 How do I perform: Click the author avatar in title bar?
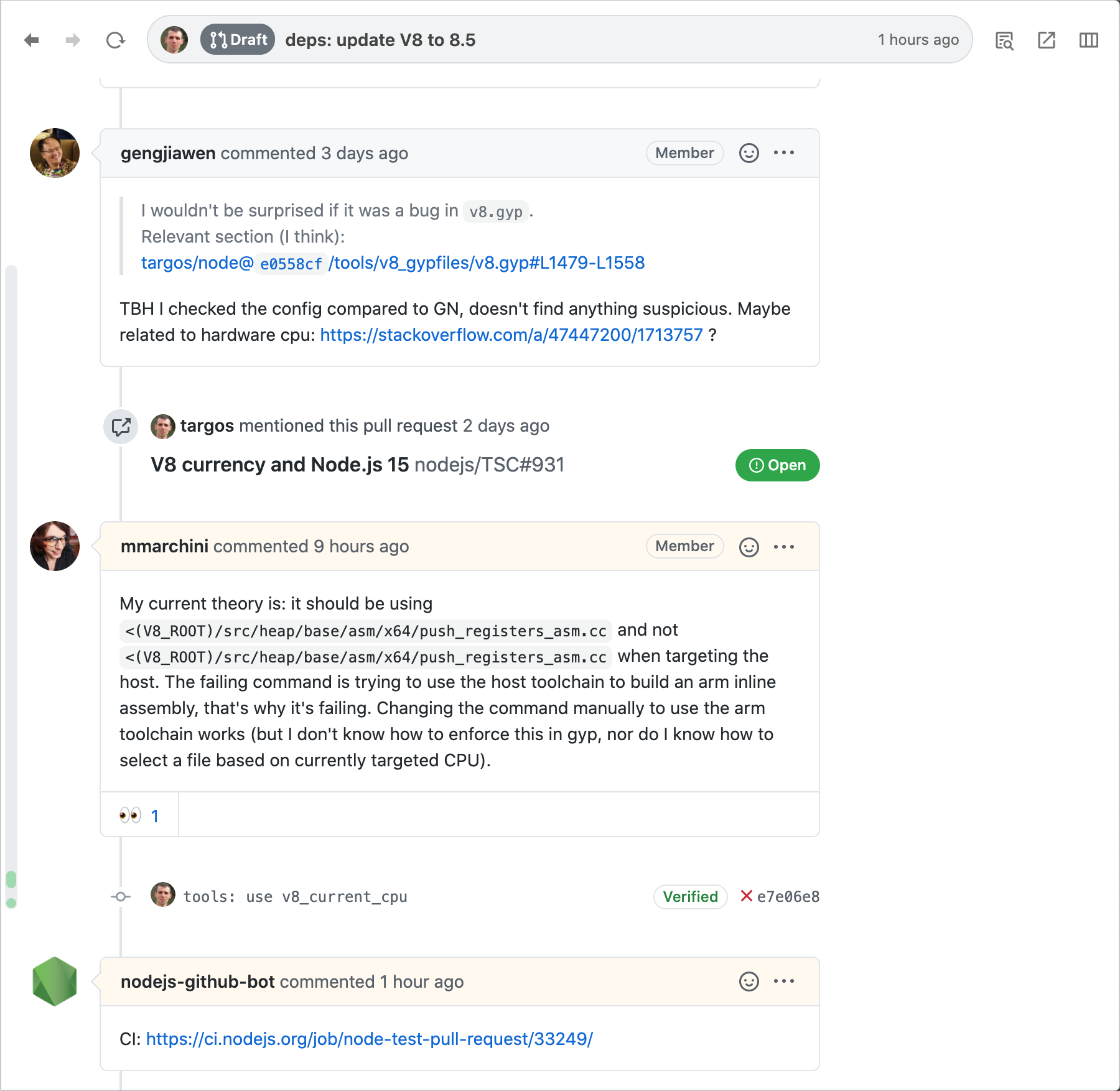174,40
